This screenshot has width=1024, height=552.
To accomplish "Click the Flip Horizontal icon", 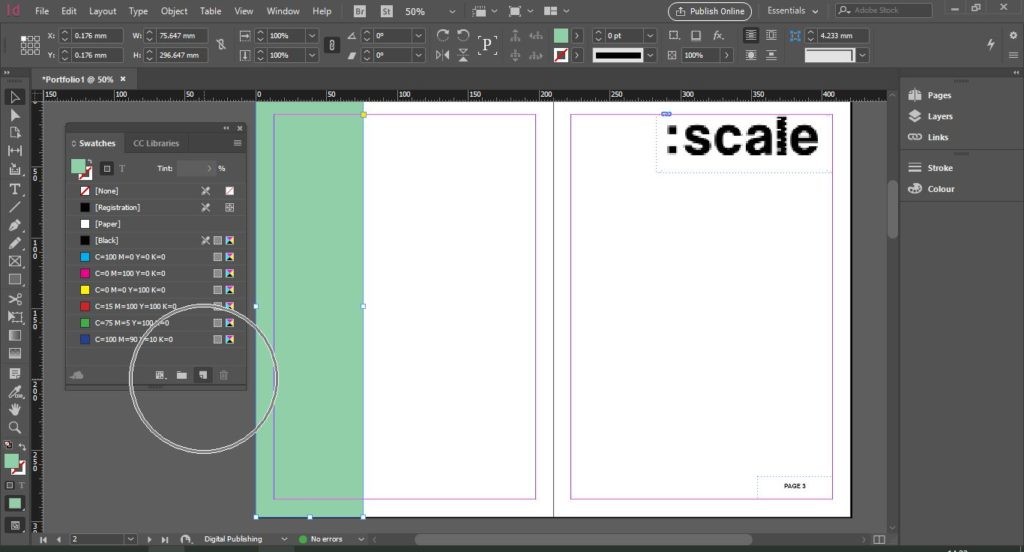I will pos(443,56).
